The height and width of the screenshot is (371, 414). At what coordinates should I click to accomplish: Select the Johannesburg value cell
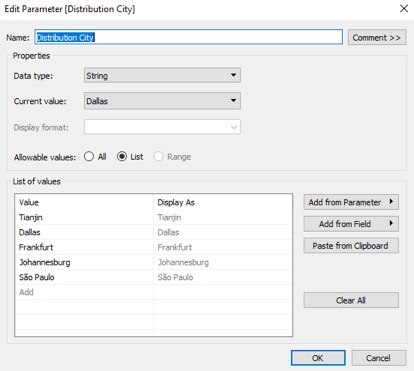[84, 262]
